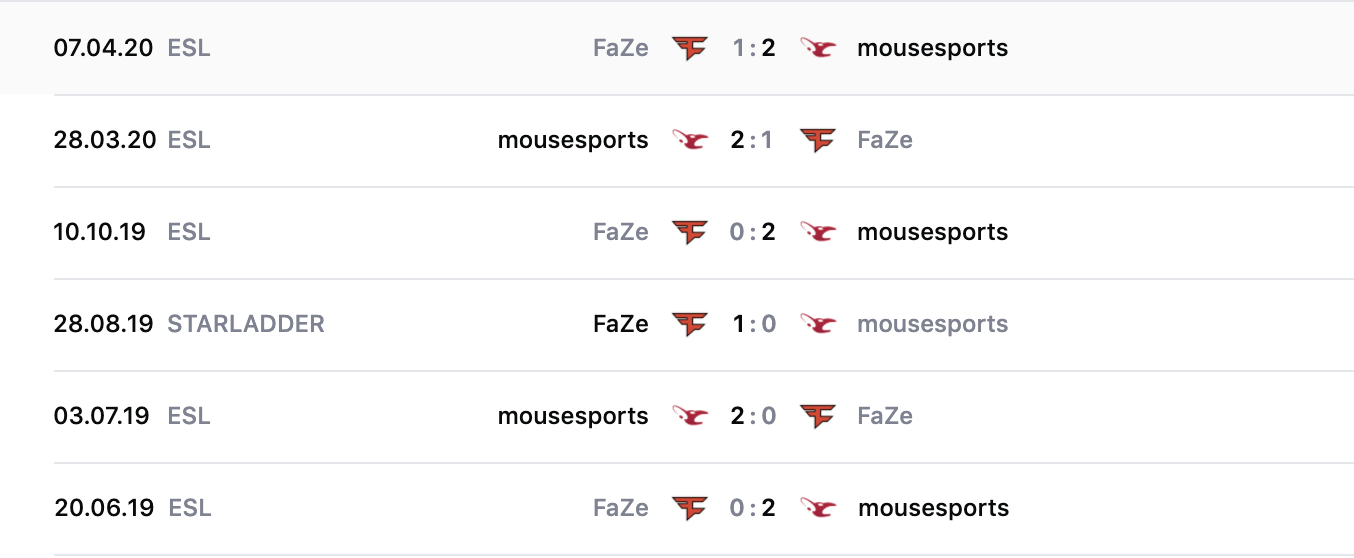The width and height of the screenshot is (1354, 558).
Task: Select mousesports name in 03.07.19 row
Action: pyautogui.click(x=573, y=416)
